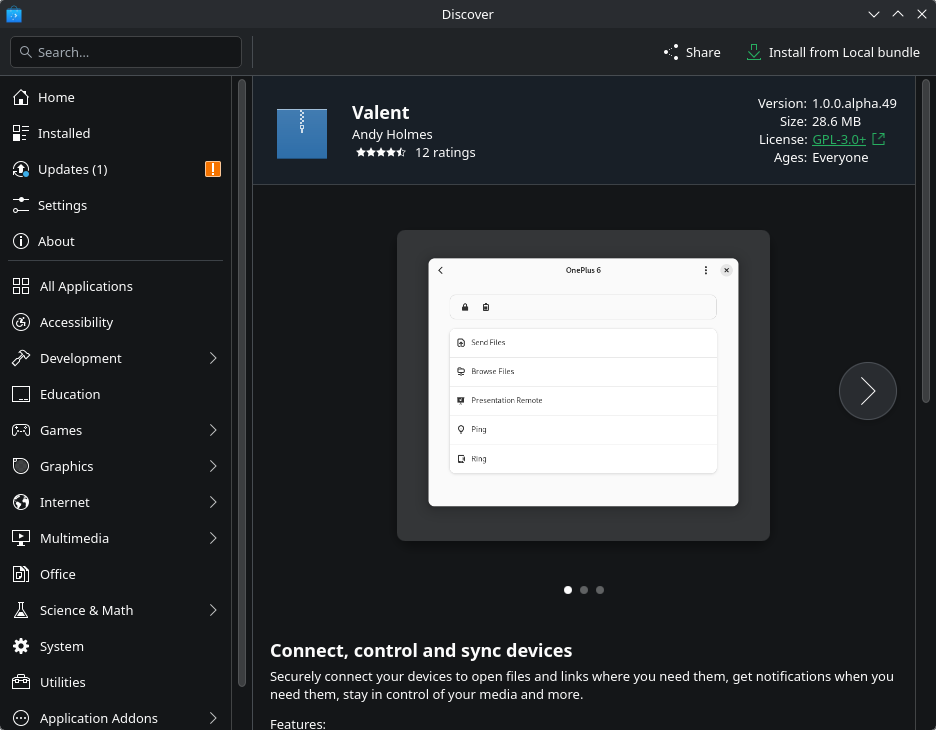Open the external link icon beside license
The width and height of the screenshot is (936, 730).
879,139
